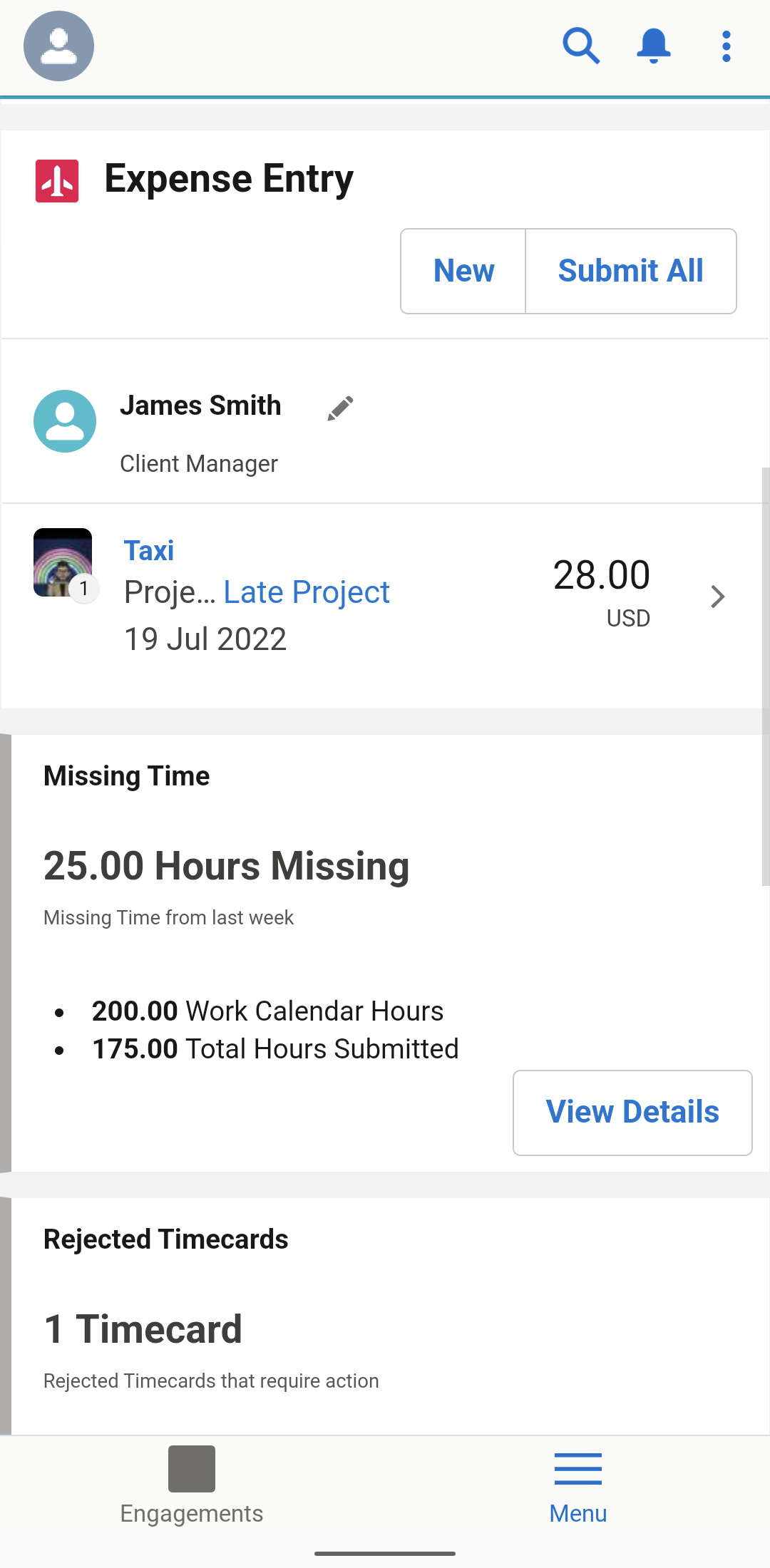
Task: Open the Menu hamburger tab
Action: (x=577, y=1487)
